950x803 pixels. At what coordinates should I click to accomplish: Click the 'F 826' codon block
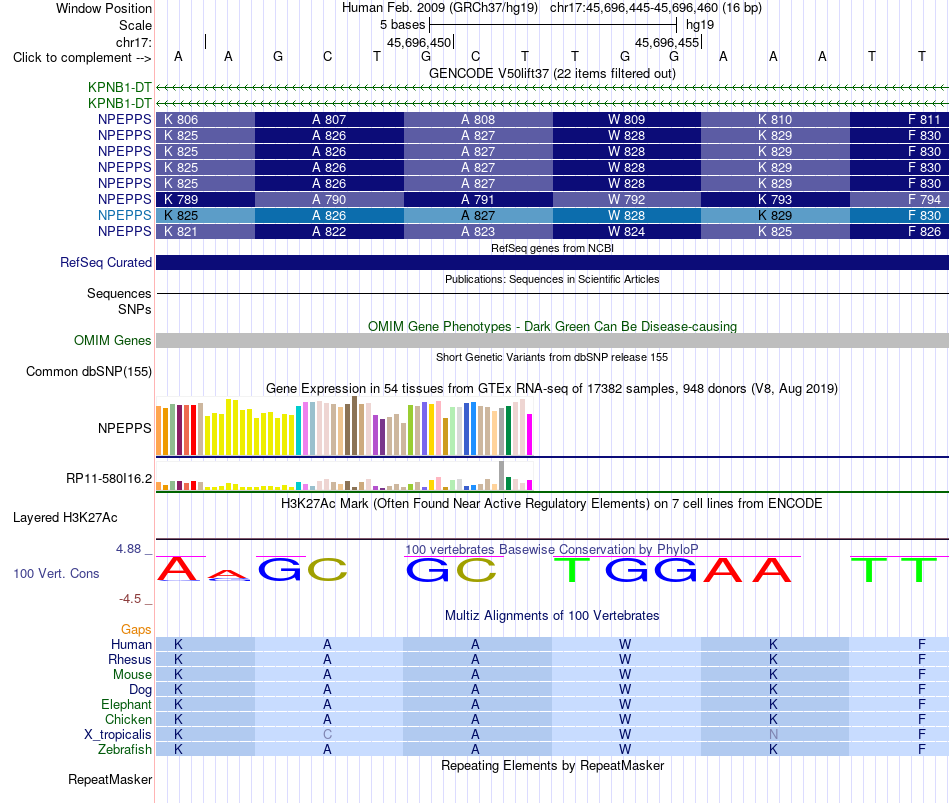coord(899,232)
